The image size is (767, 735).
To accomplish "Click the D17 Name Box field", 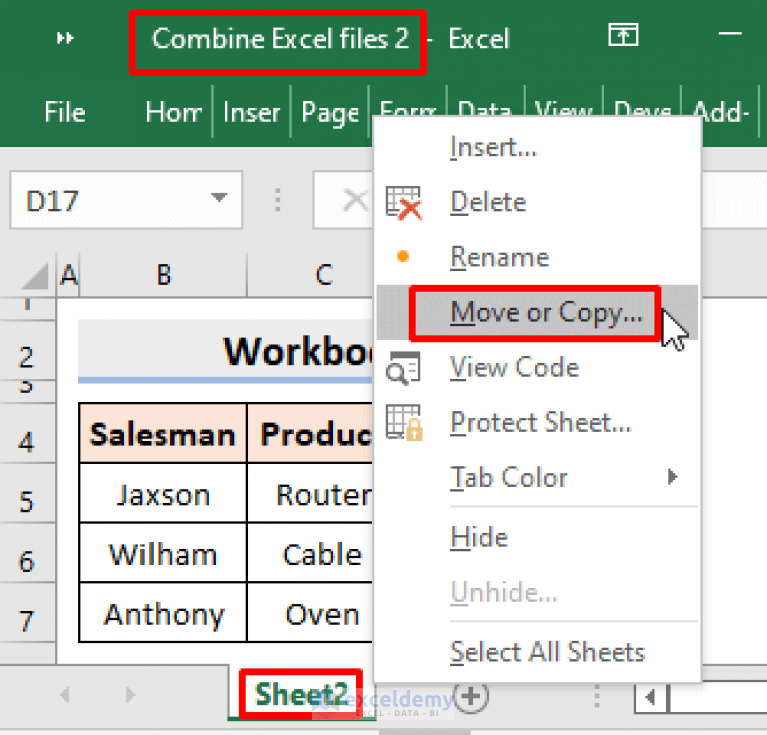I will click(126, 200).
